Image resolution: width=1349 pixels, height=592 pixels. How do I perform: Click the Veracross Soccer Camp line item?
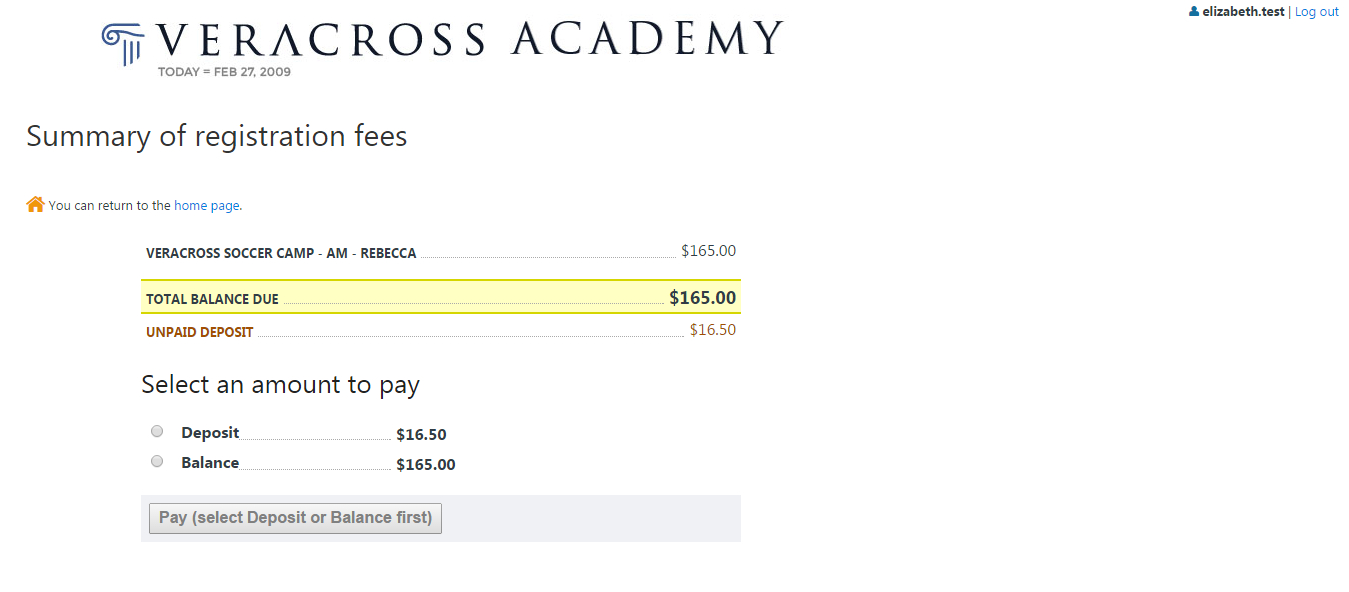(281, 253)
